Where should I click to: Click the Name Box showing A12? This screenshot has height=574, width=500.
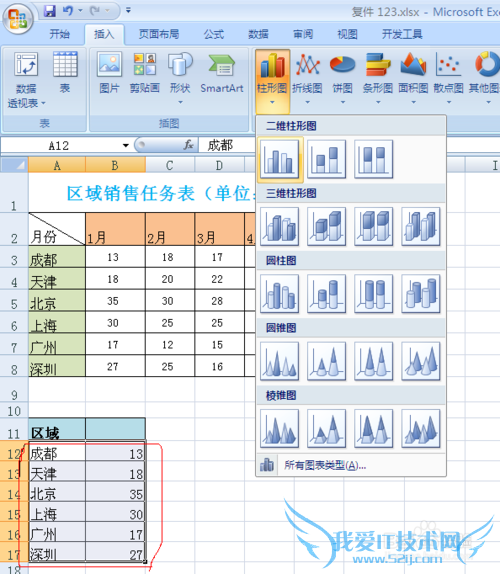click(x=60, y=146)
